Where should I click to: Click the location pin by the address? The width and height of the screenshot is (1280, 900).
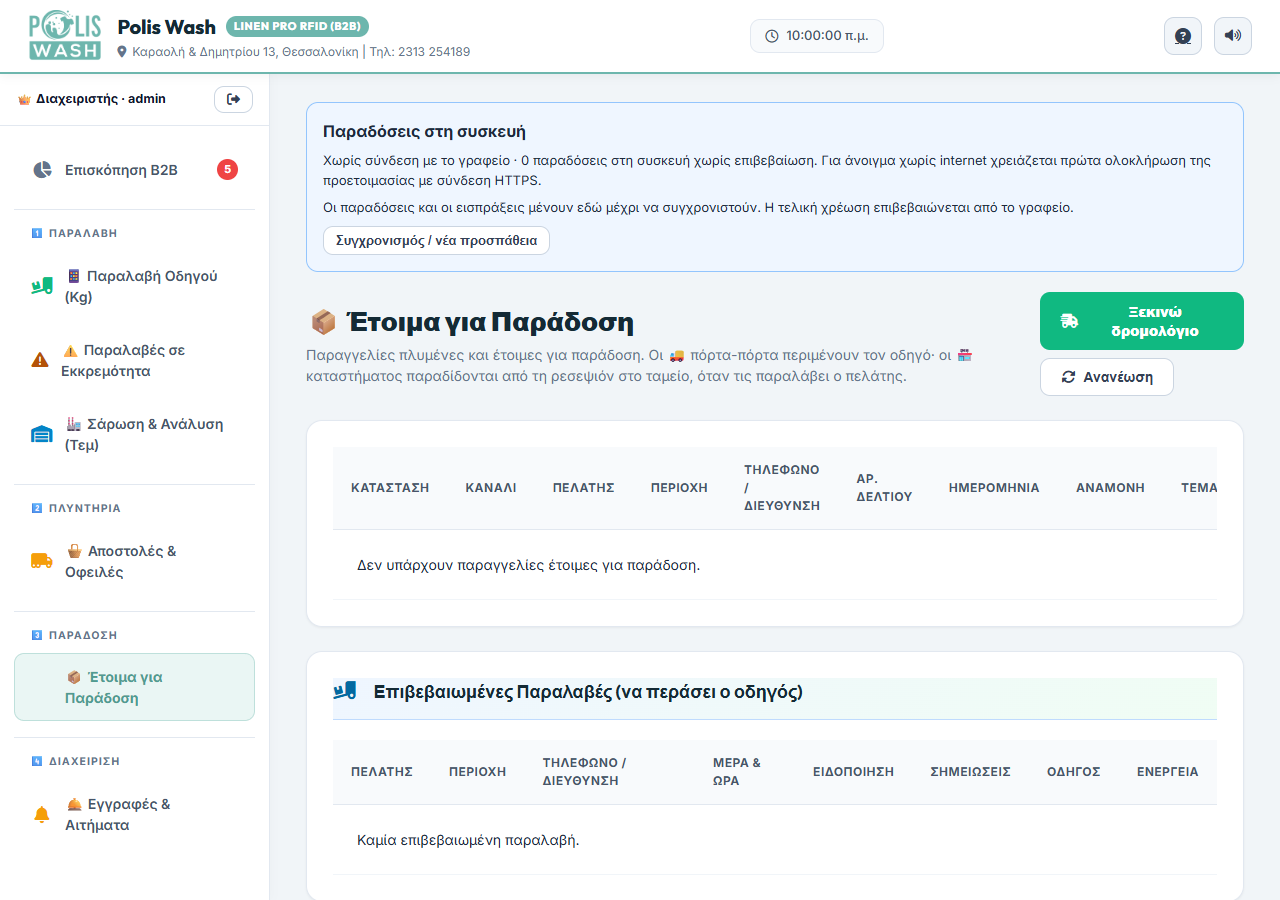click(x=123, y=52)
